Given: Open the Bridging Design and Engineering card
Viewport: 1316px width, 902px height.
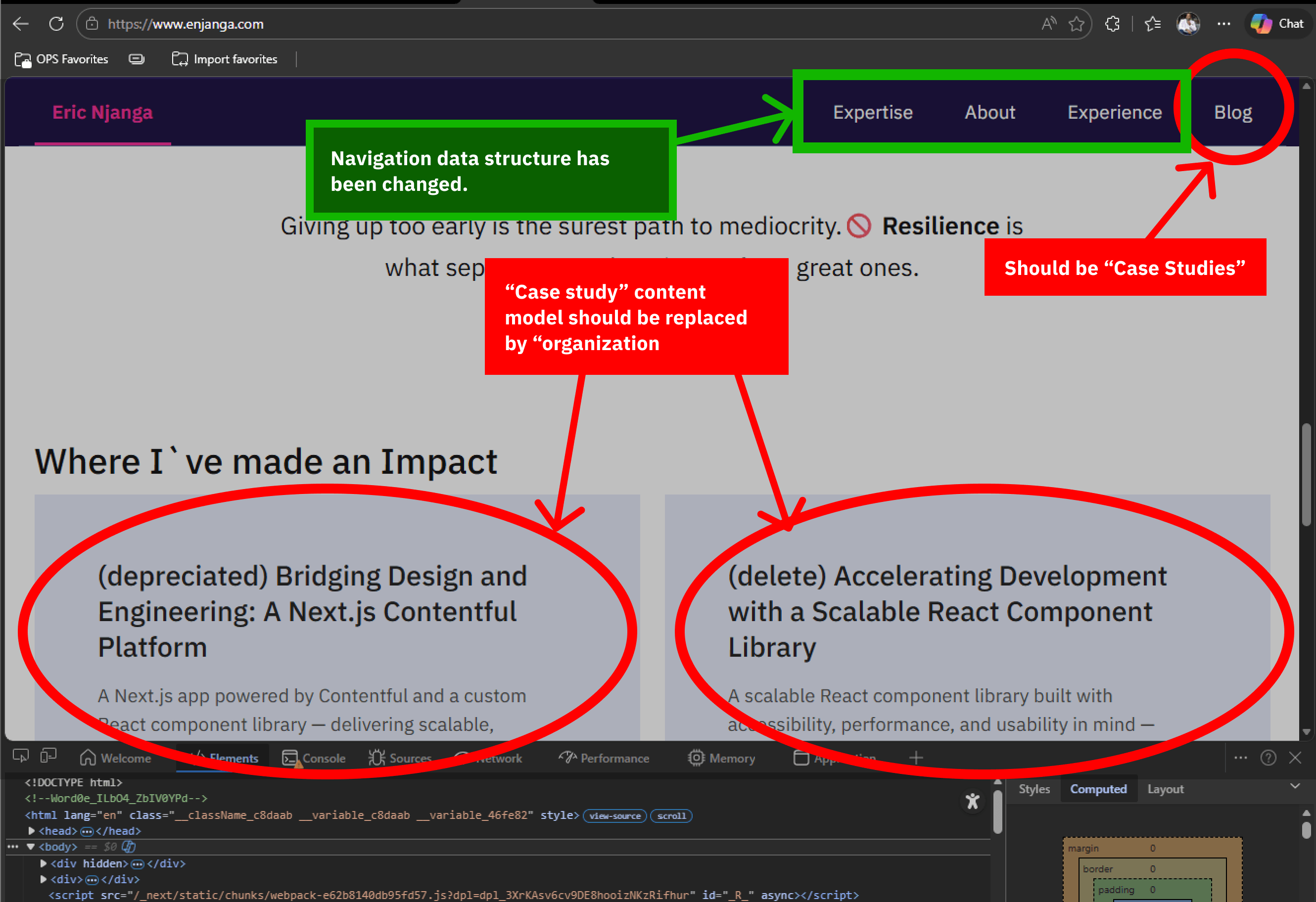Looking at the screenshot, I should coord(337,617).
